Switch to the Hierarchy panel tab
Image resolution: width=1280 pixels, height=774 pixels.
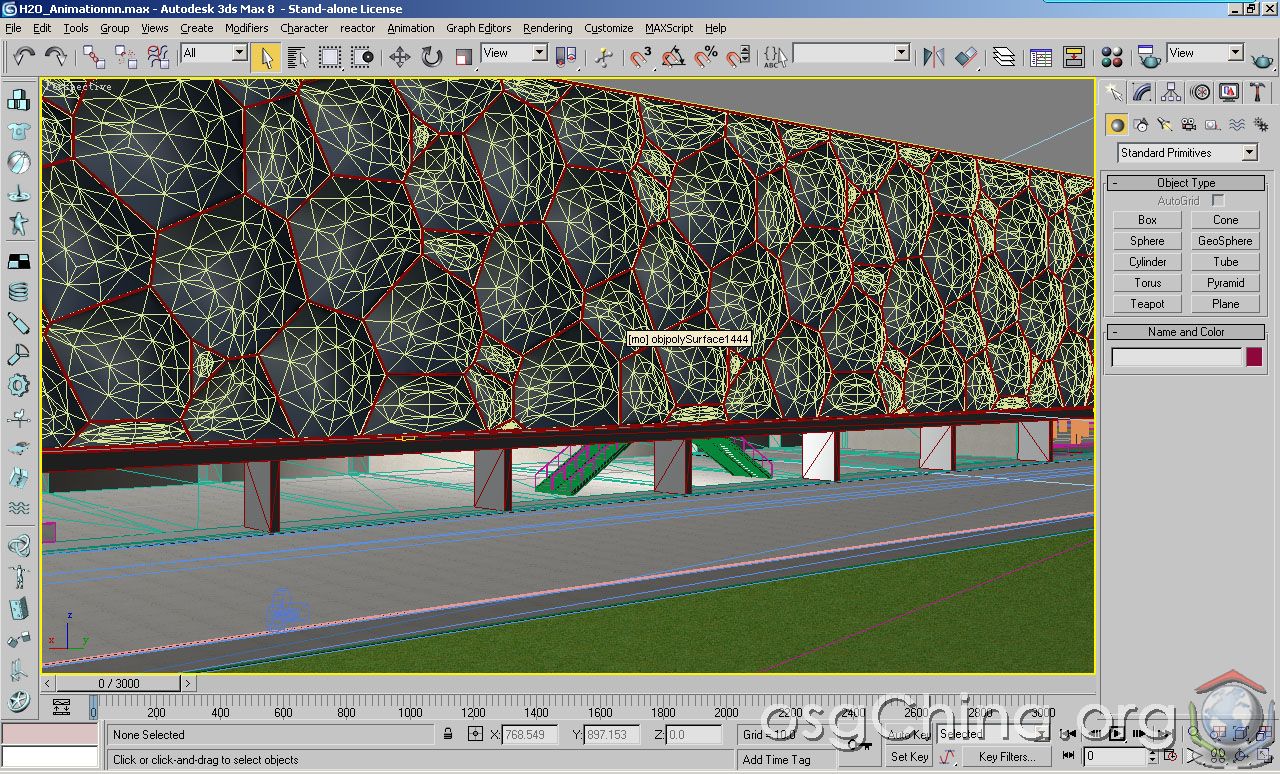coord(1171,93)
